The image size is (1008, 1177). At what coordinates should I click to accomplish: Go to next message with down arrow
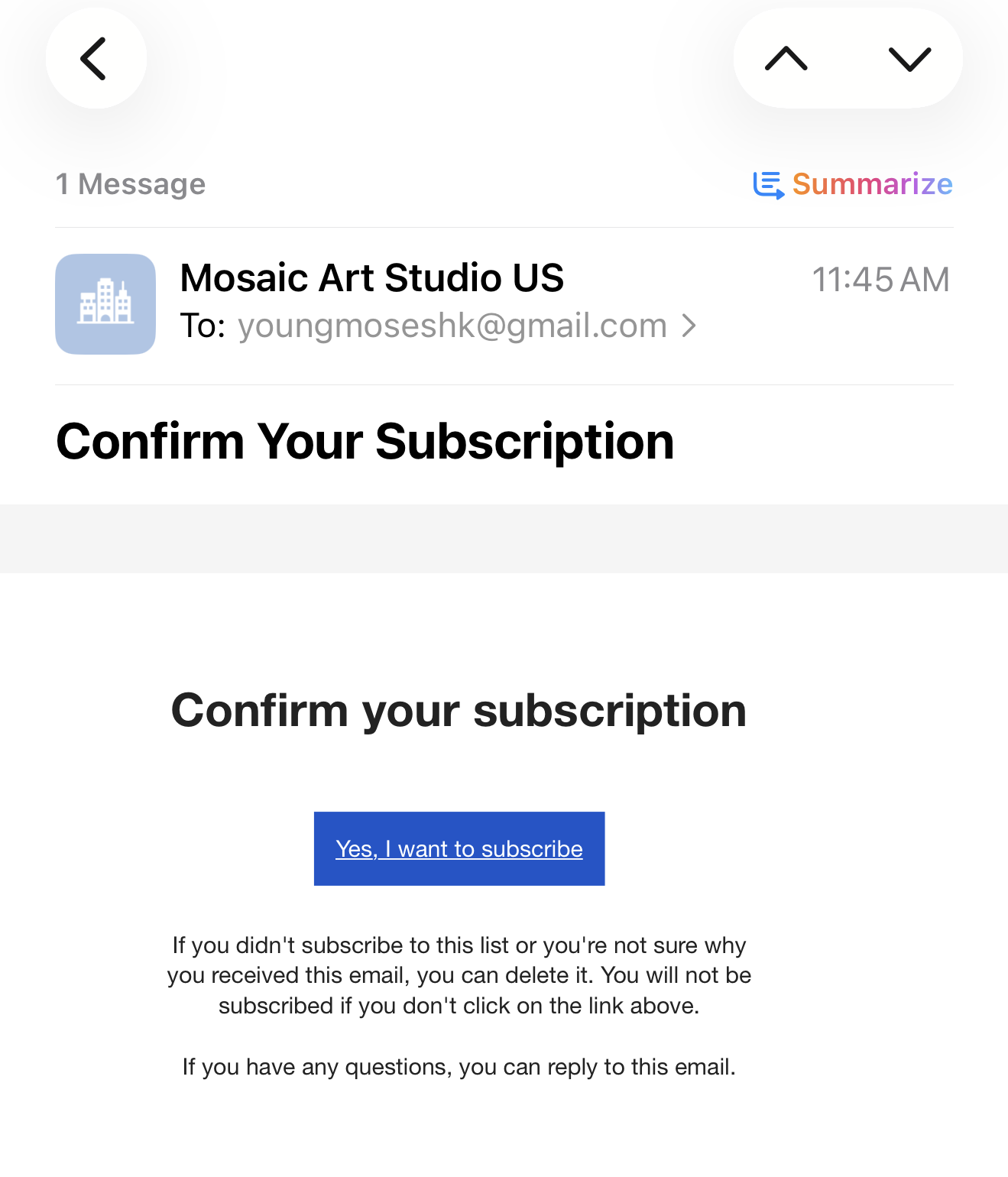[x=909, y=59]
